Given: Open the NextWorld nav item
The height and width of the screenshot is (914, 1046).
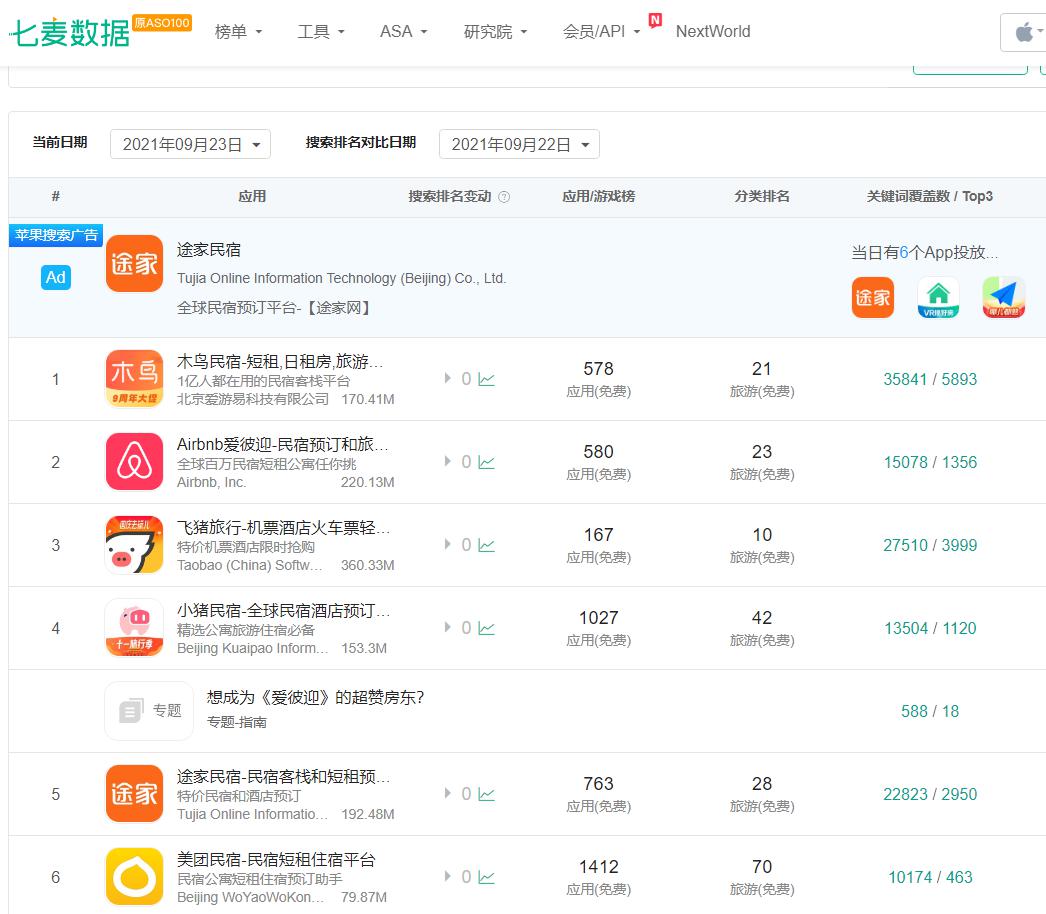Looking at the screenshot, I should coord(713,31).
